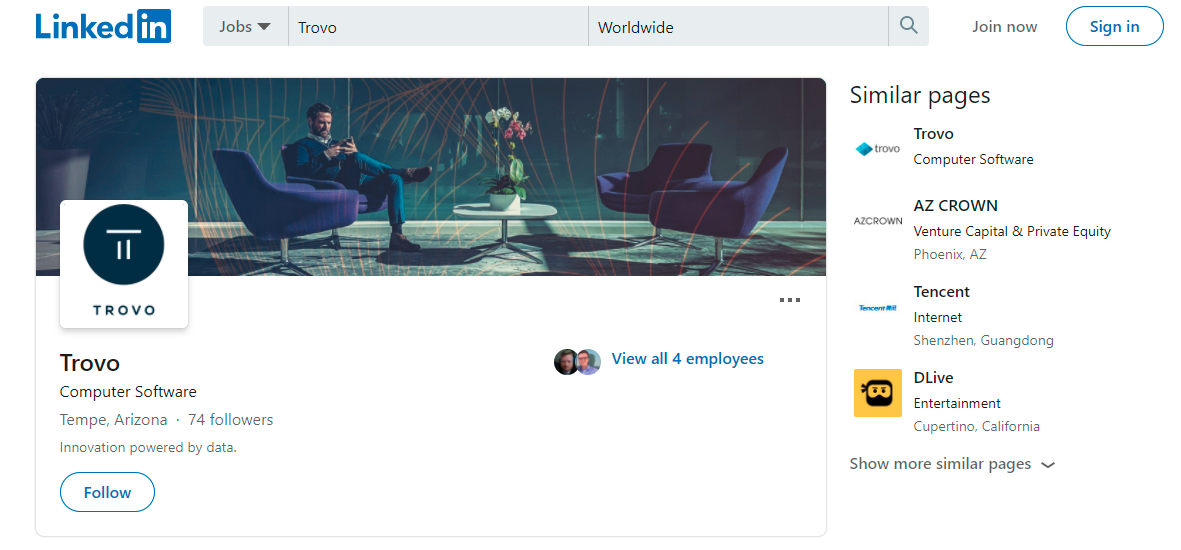This screenshot has width=1181, height=550.
Task: Open the Trovo company banner image
Action: 431,177
